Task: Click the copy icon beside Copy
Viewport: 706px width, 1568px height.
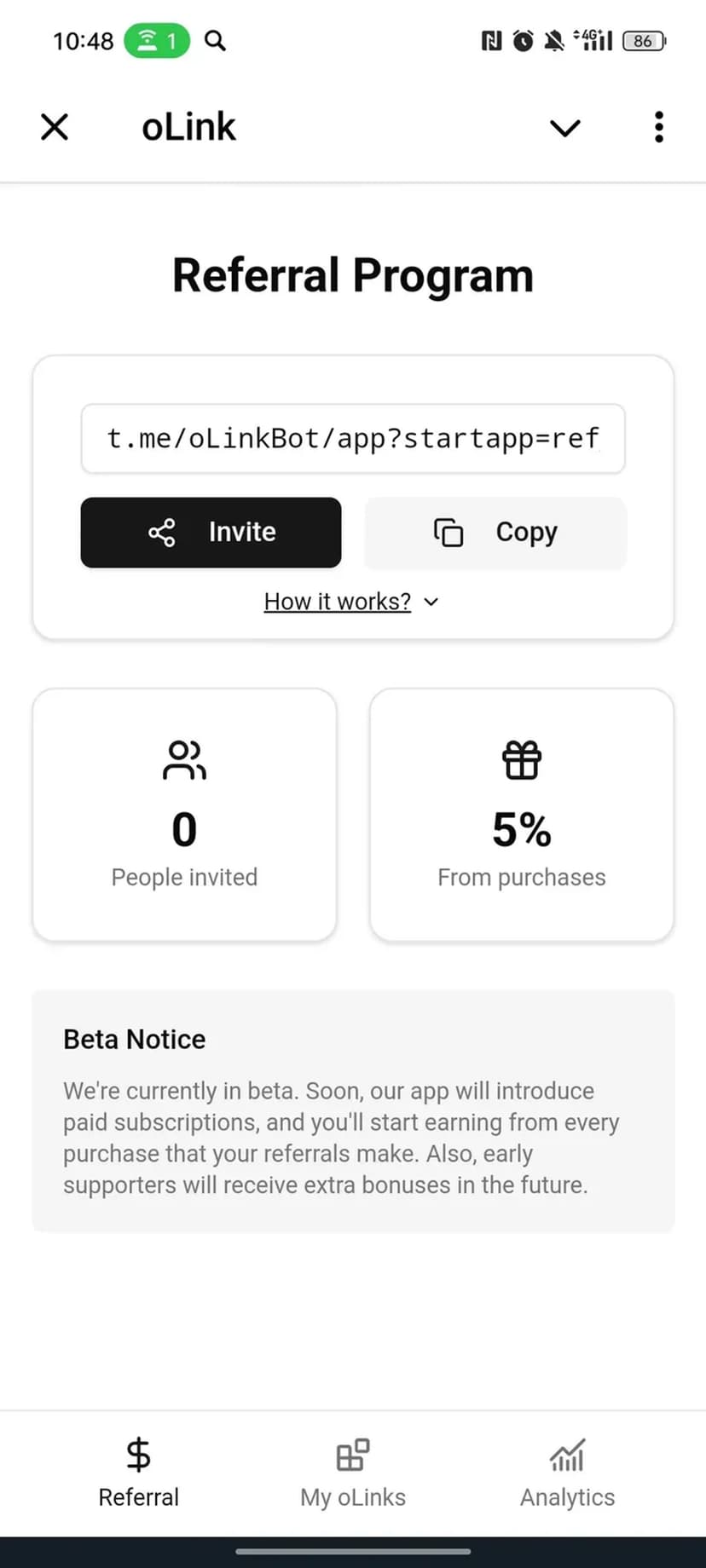Action: 448,533
